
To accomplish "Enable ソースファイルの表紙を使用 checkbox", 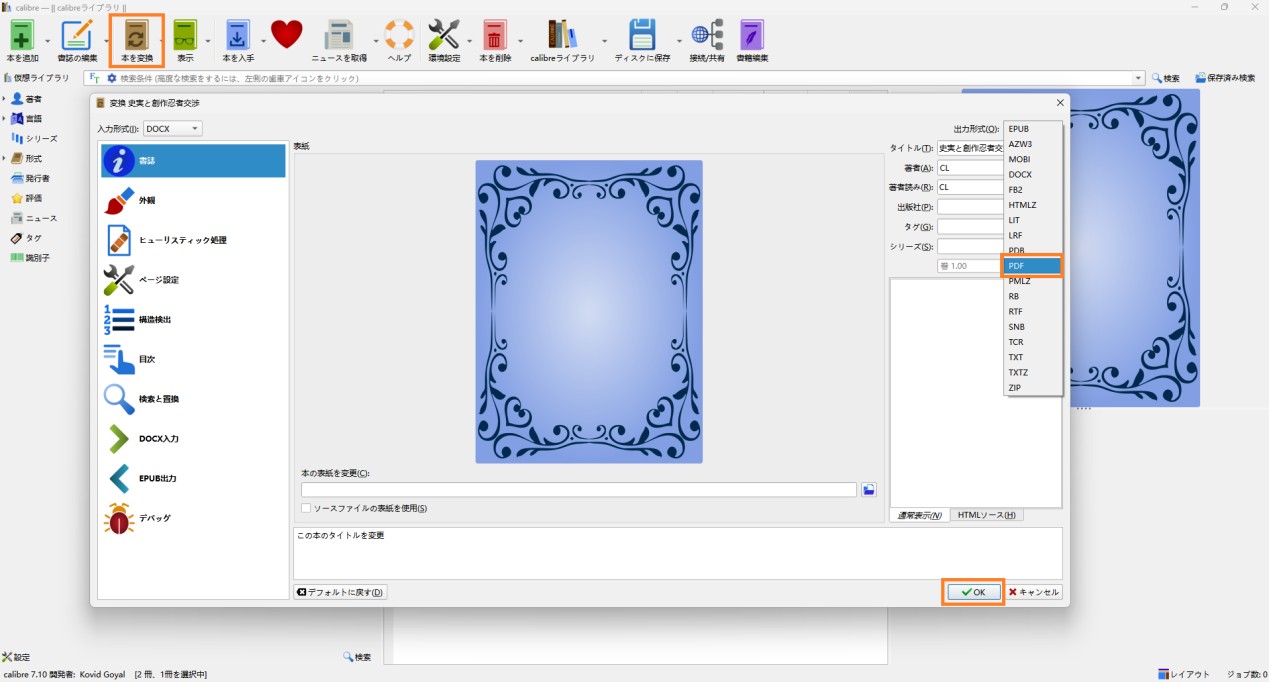I will [x=307, y=509].
